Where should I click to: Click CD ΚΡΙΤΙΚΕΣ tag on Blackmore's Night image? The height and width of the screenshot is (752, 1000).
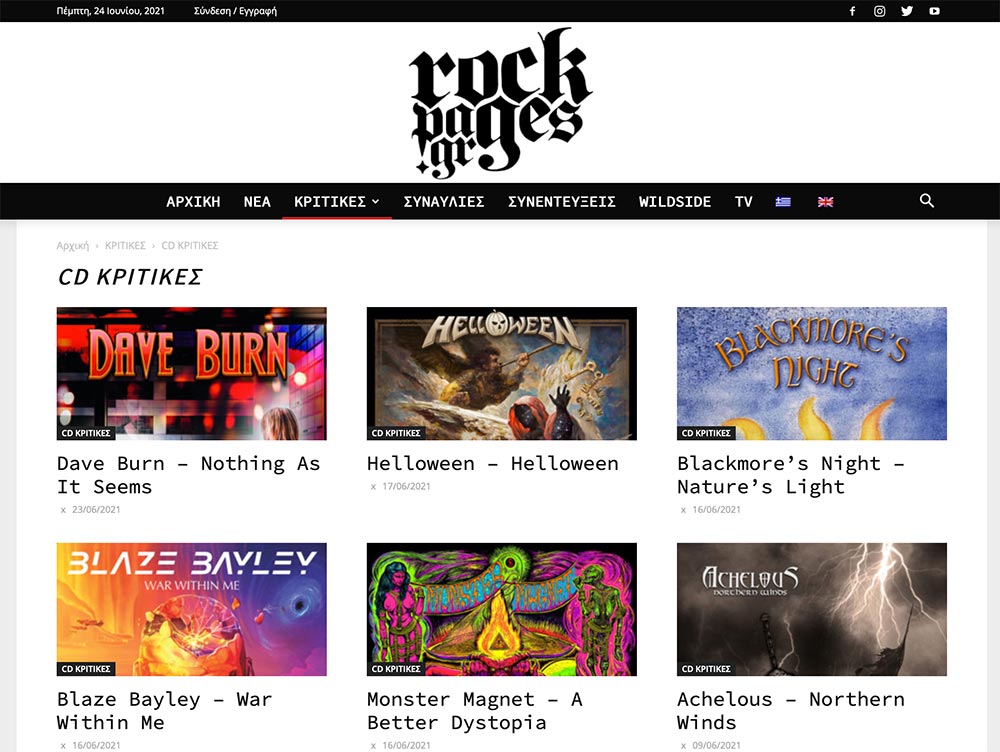(706, 433)
